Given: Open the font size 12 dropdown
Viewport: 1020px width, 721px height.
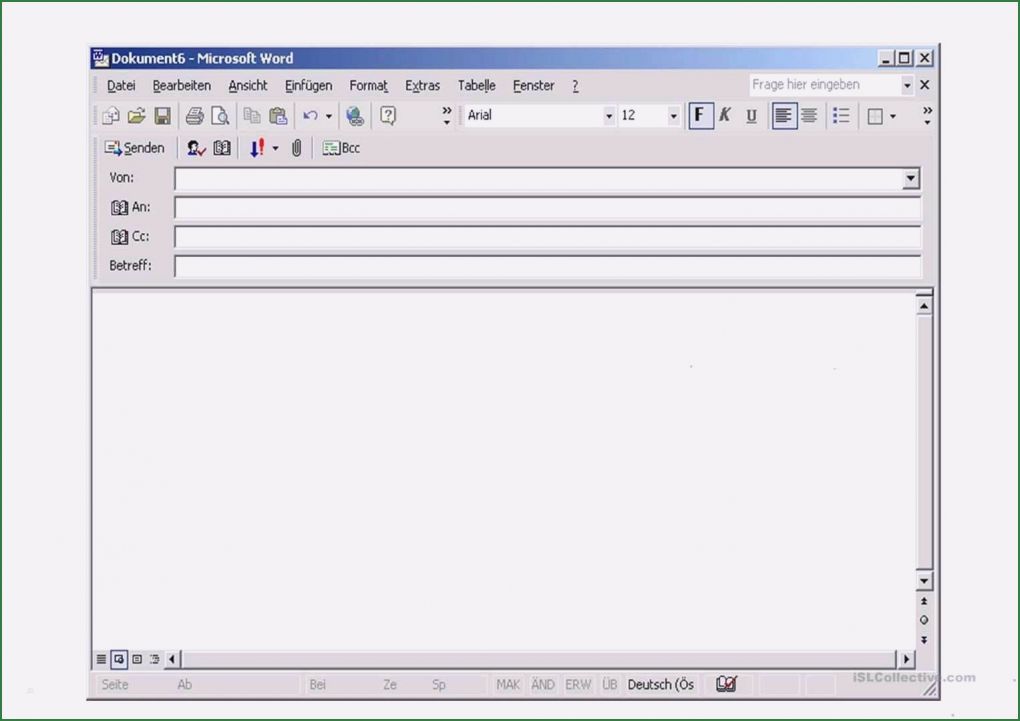Looking at the screenshot, I should pos(673,116).
